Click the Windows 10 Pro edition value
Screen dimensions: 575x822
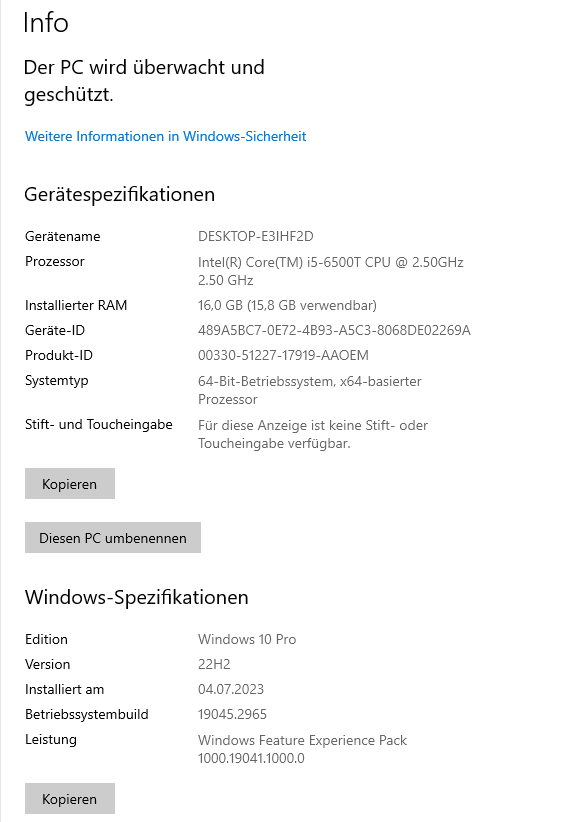click(247, 639)
